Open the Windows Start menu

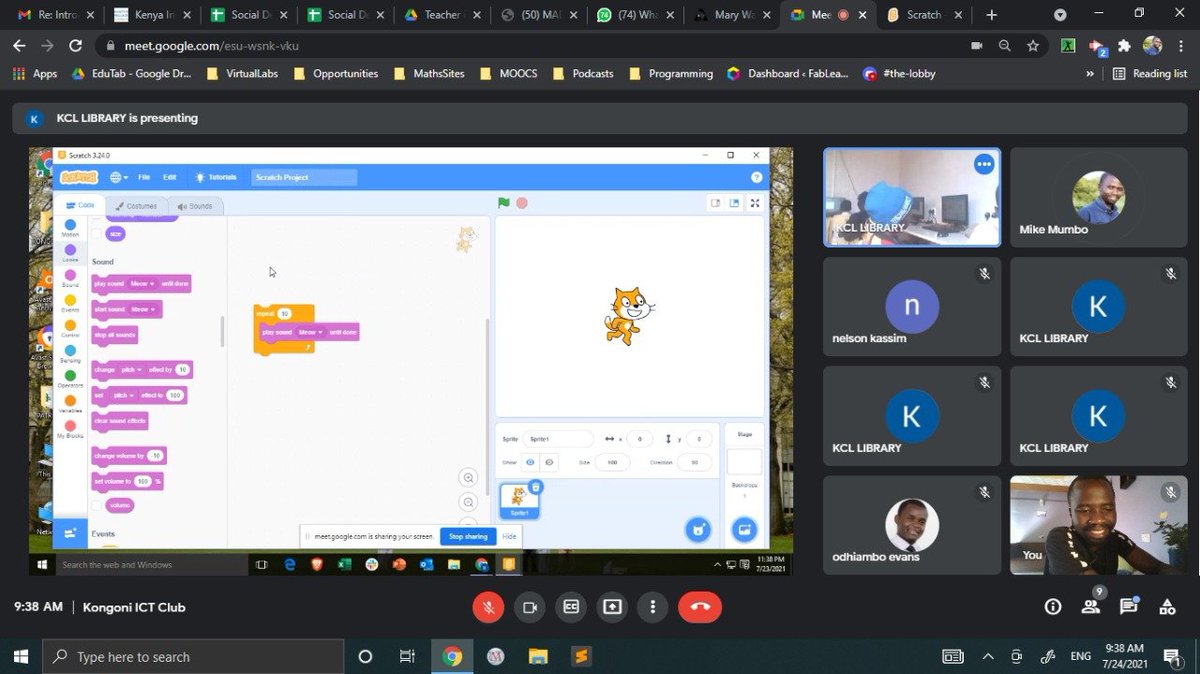click(x=20, y=657)
